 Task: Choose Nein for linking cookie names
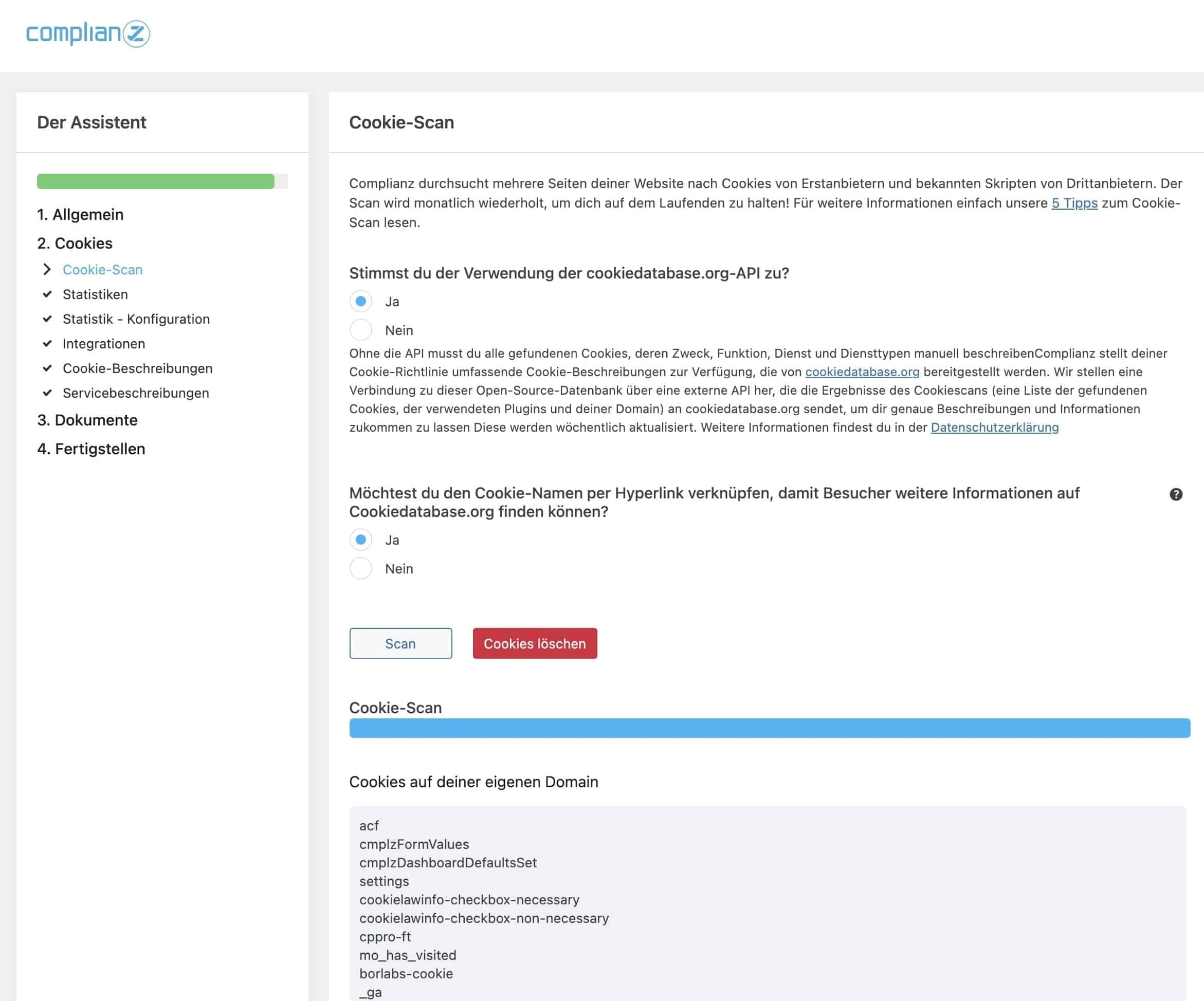(361, 568)
